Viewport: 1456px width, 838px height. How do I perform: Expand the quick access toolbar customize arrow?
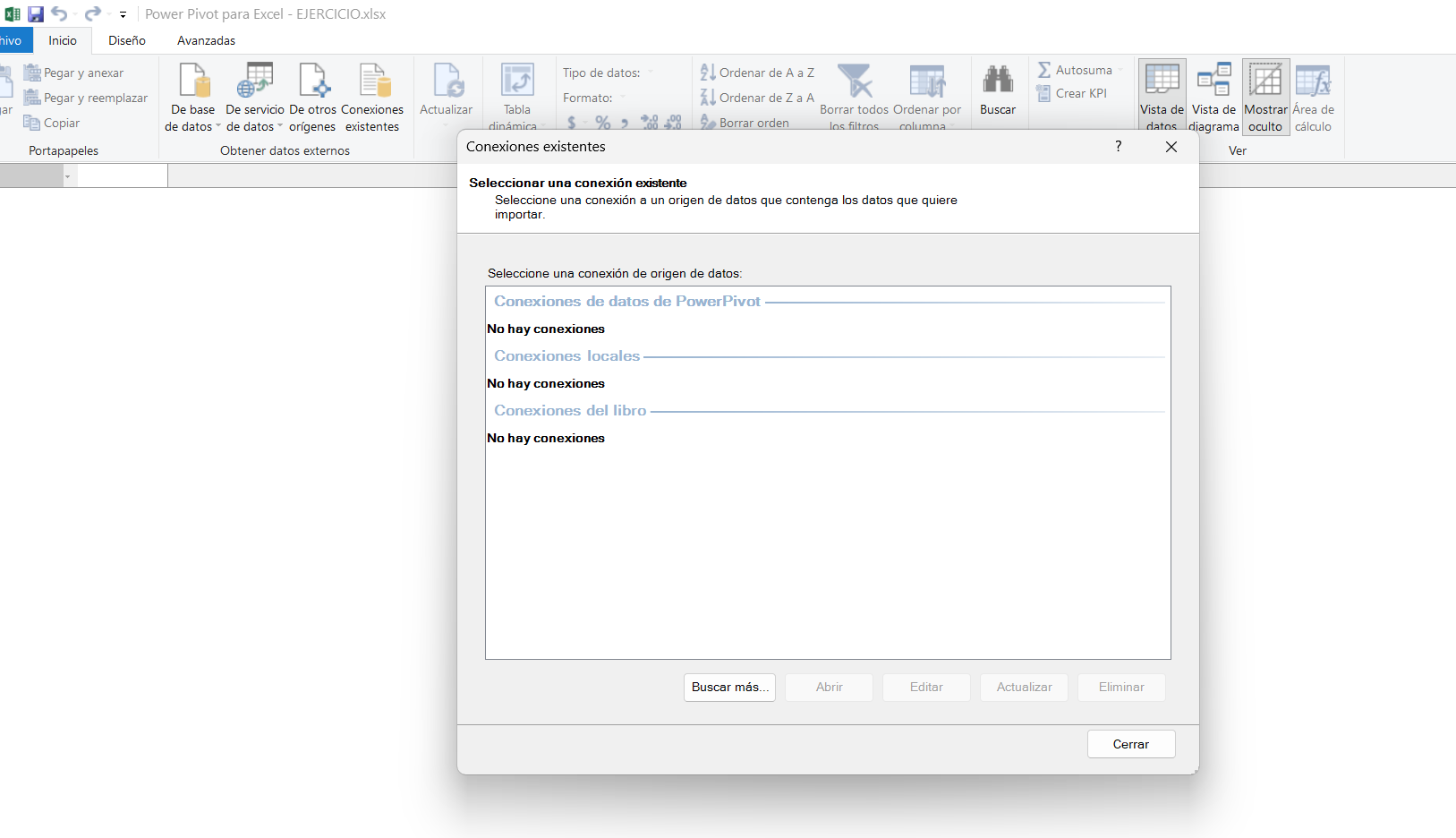click(x=123, y=15)
